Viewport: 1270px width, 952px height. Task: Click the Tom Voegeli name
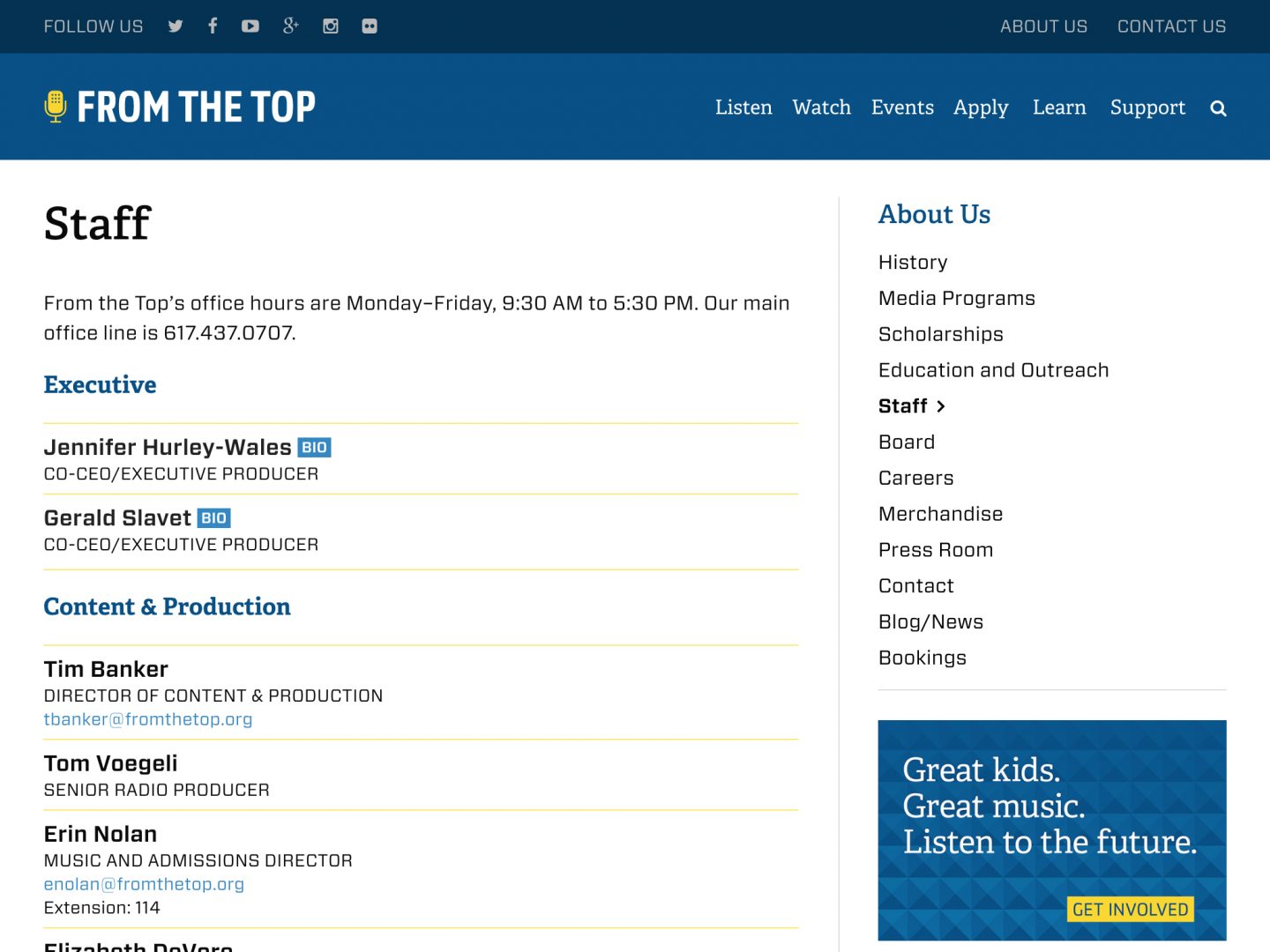111,764
